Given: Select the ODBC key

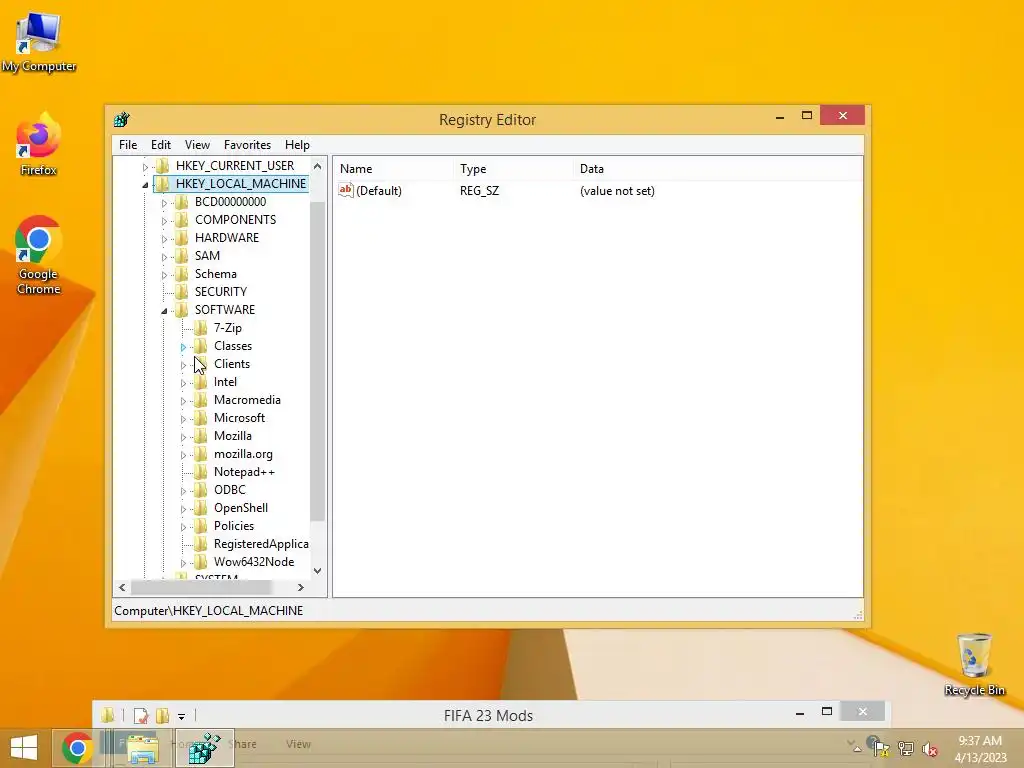Looking at the screenshot, I should (229, 490).
